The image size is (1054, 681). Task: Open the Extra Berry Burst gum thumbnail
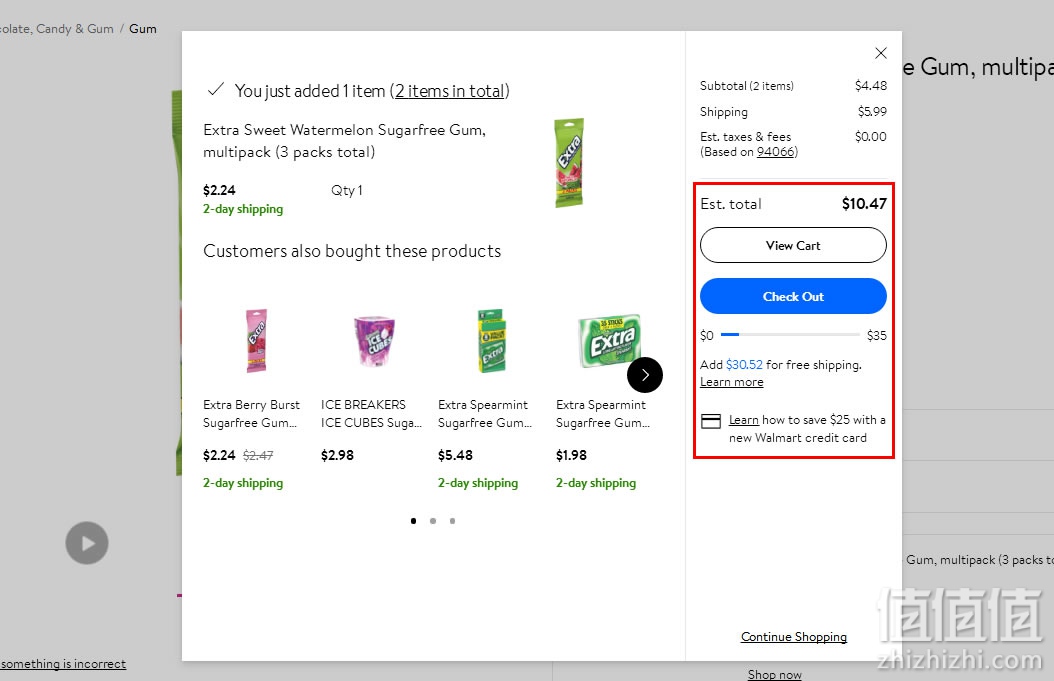tap(257, 341)
